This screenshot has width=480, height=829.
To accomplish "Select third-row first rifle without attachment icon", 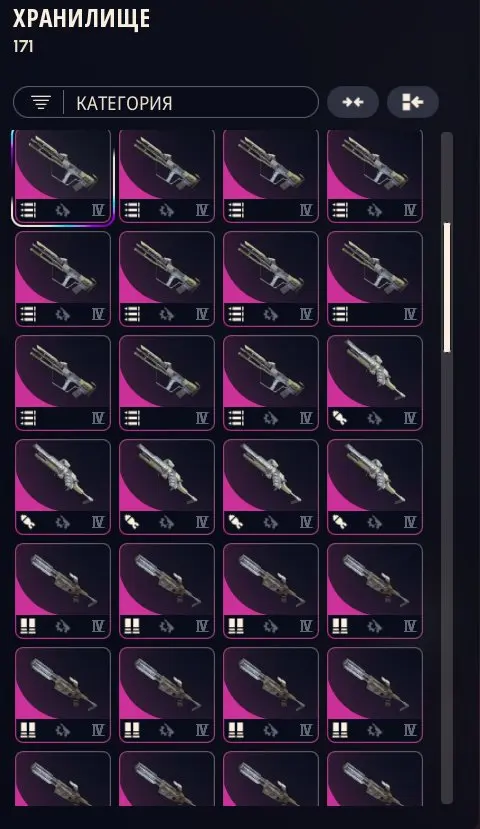I will (63, 383).
